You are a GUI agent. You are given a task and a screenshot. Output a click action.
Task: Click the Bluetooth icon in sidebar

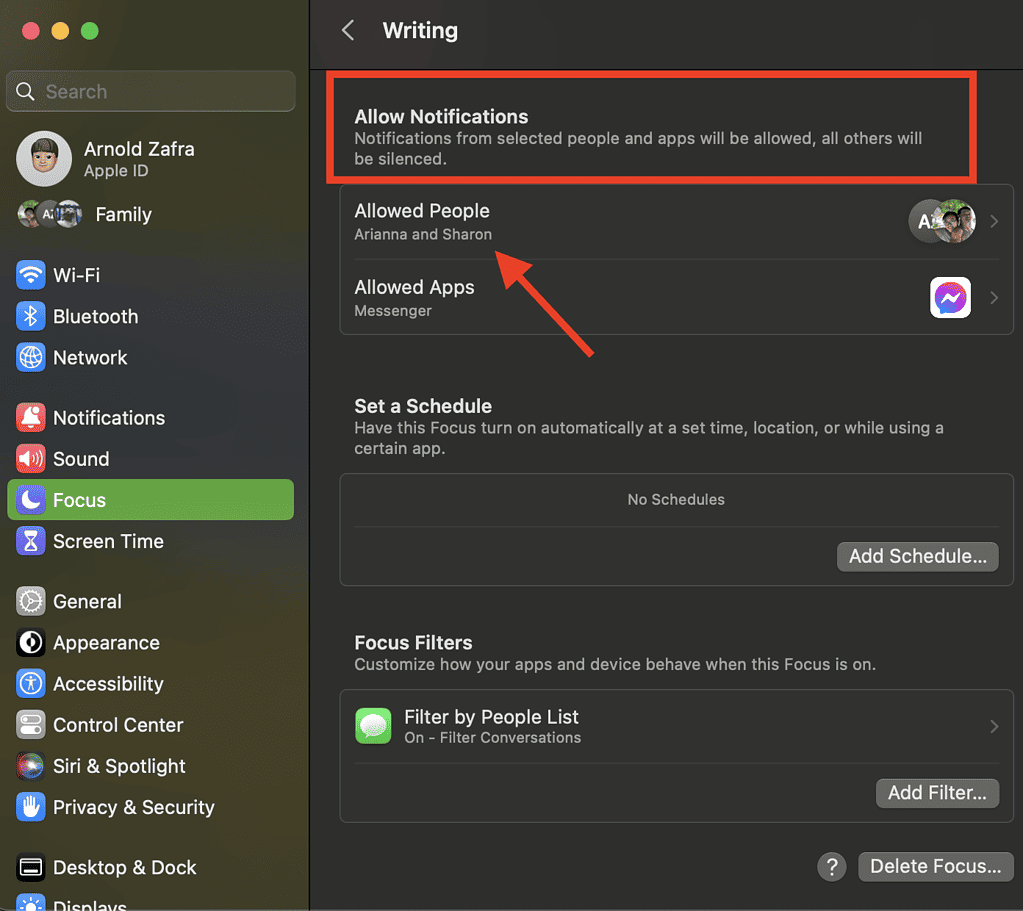[x=31, y=316]
